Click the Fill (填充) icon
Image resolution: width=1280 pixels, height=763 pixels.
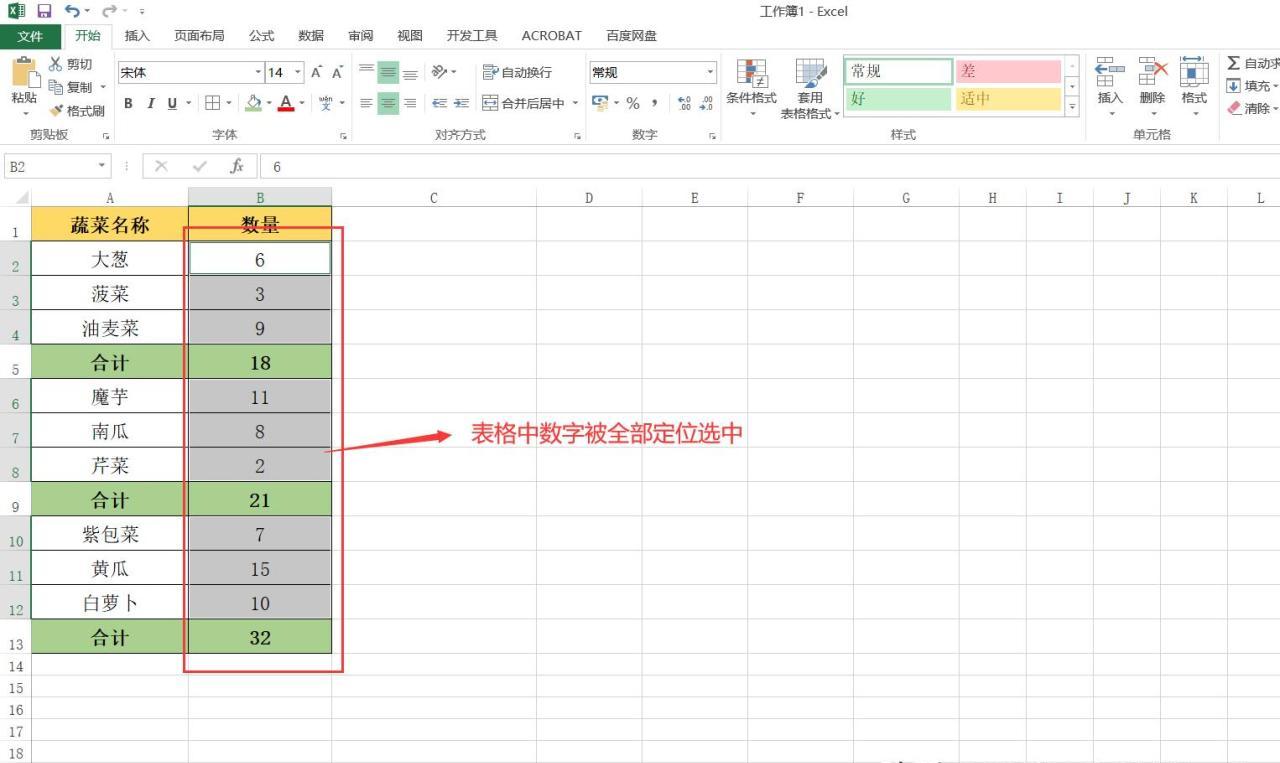(x=1234, y=86)
